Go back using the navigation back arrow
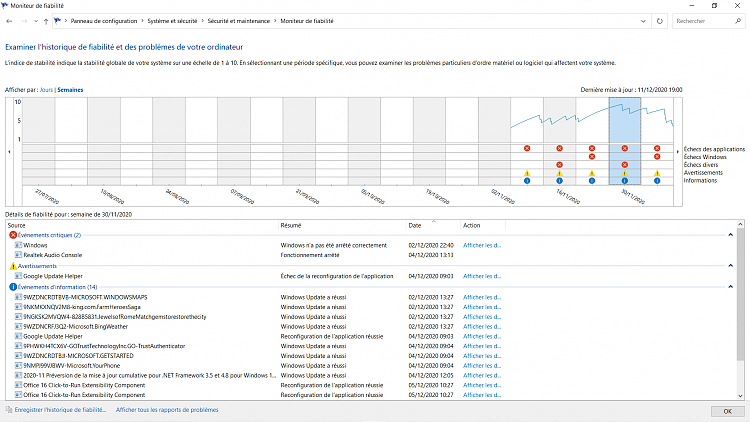Screen dimensions: 750x422 [9, 21]
